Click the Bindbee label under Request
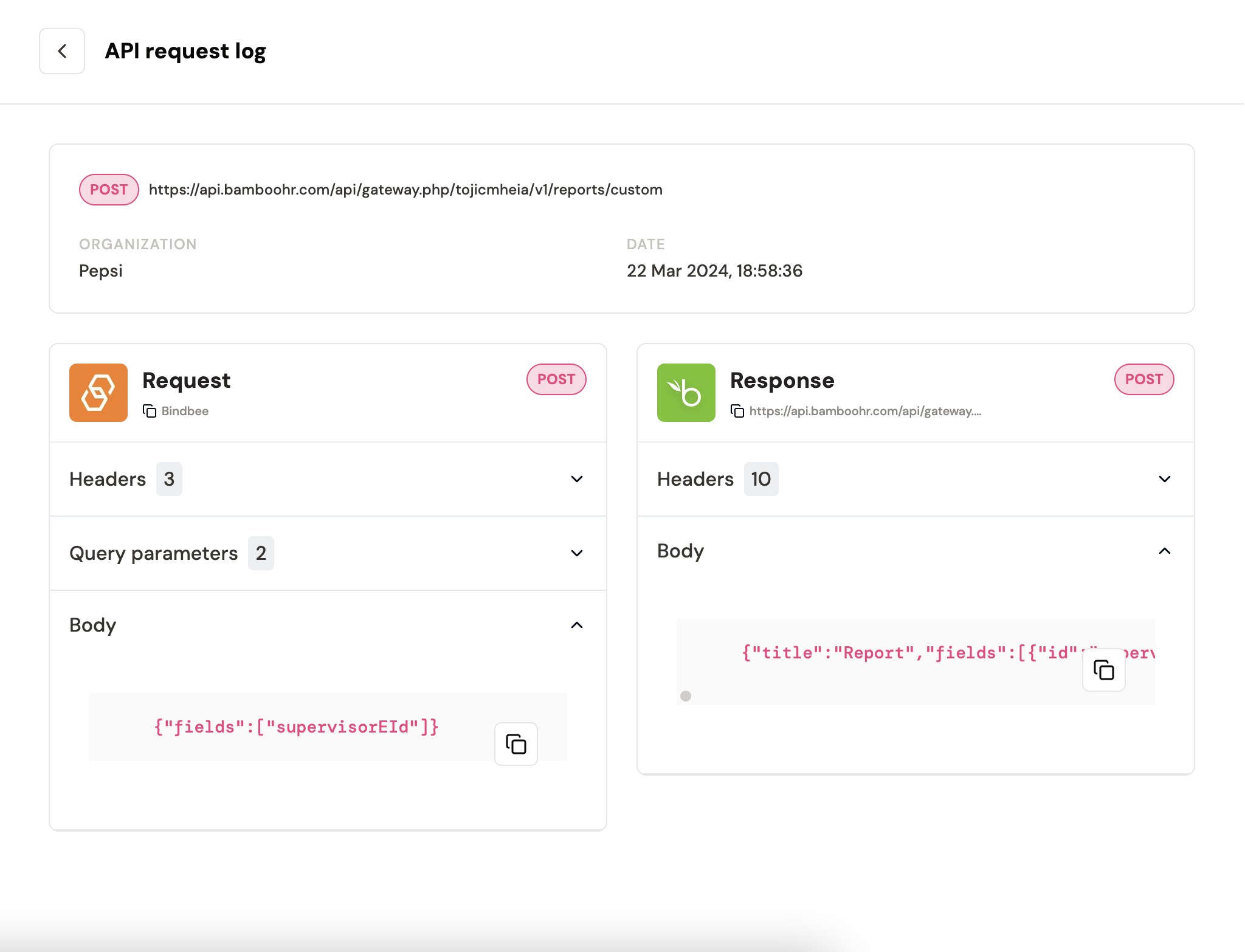Screen dimensions: 1245x952 click(185, 411)
